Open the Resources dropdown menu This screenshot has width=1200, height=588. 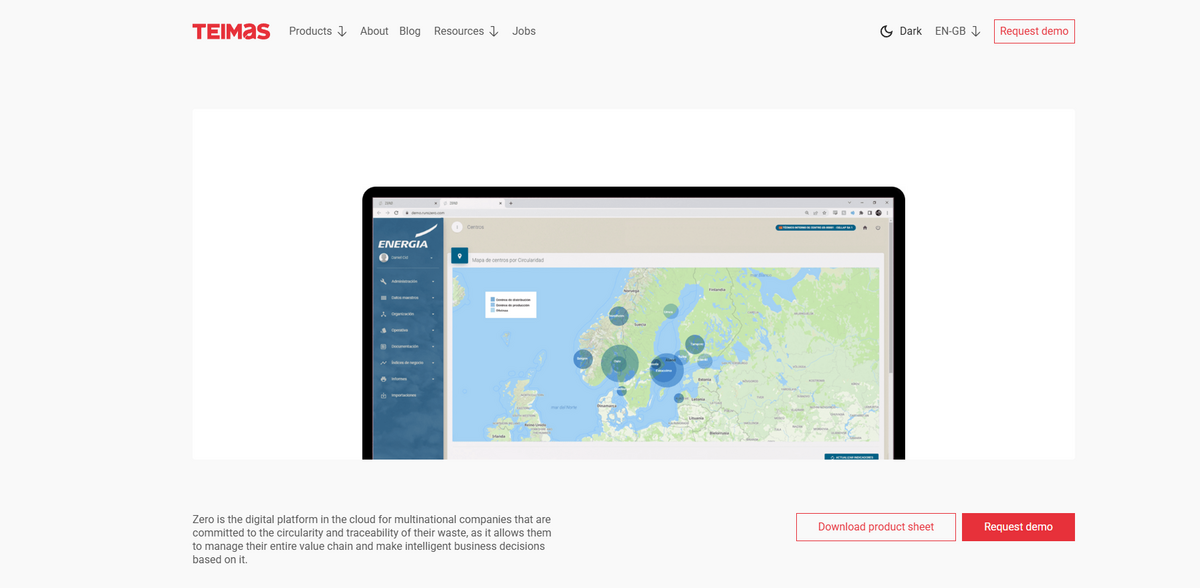[x=465, y=31]
